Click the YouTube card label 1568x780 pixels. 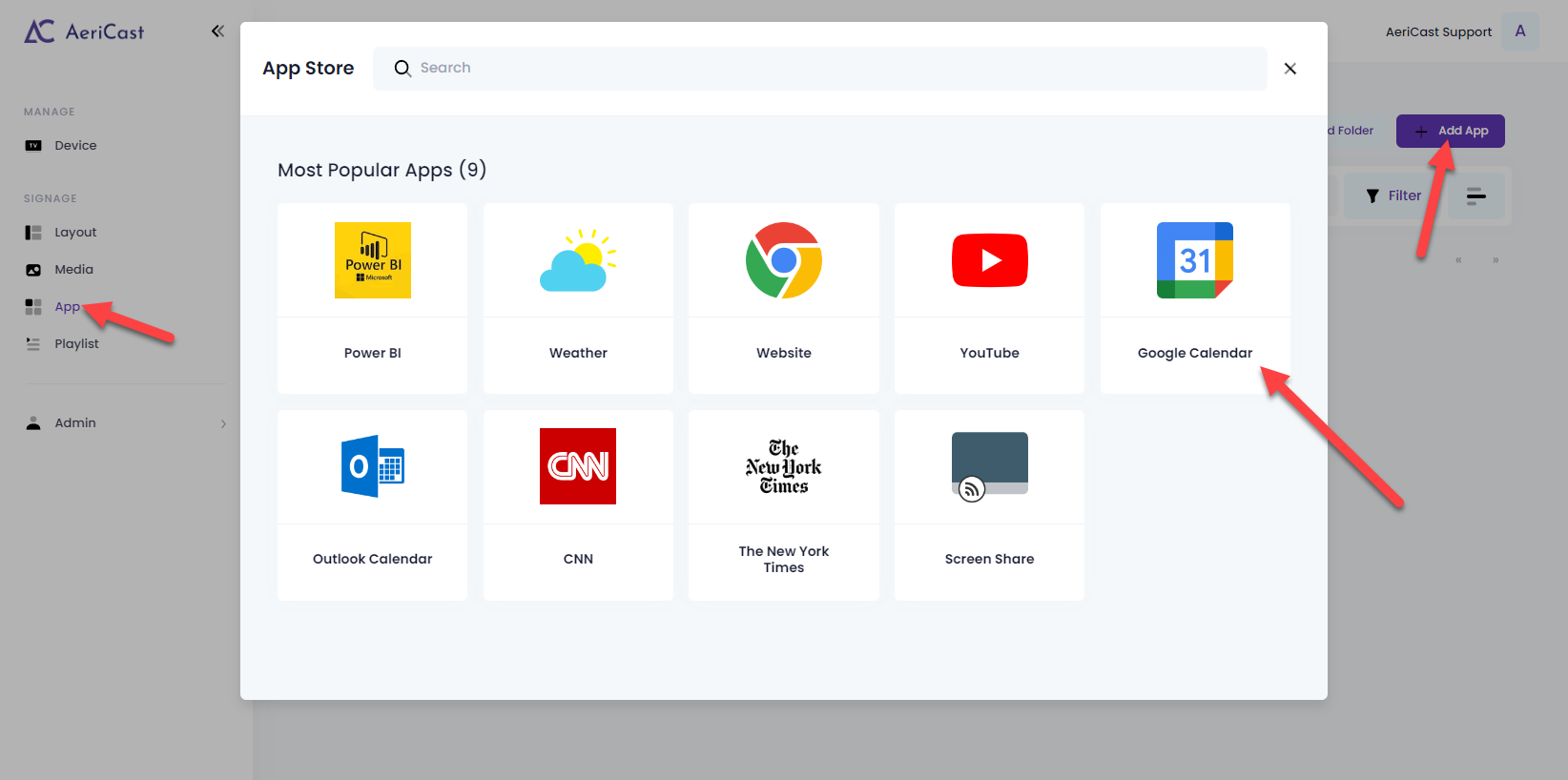[990, 353]
